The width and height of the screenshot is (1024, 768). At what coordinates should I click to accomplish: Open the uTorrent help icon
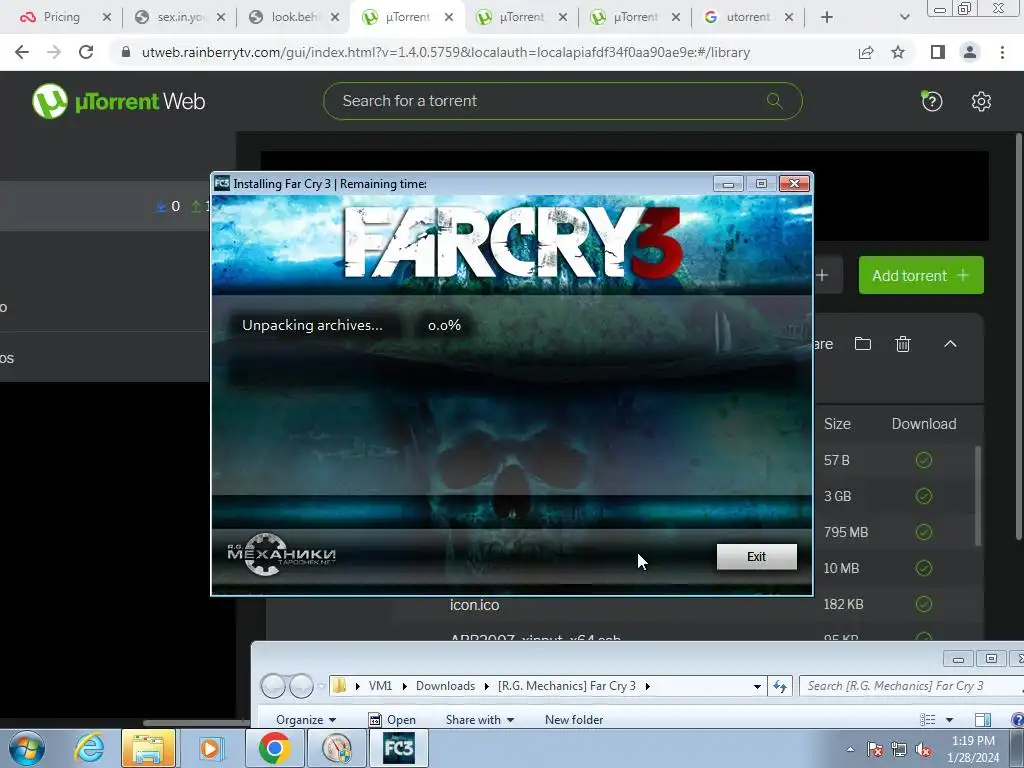pyautogui.click(x=931, y=101)
